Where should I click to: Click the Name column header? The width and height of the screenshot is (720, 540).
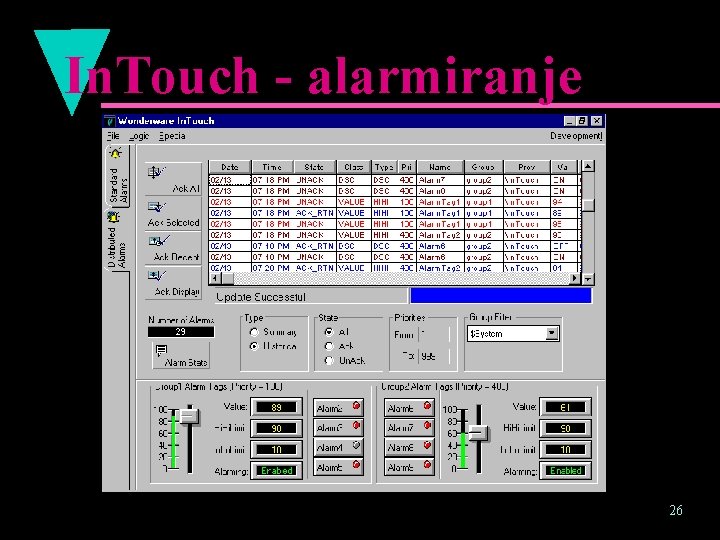pyautogui.click(x=440, y=167)
